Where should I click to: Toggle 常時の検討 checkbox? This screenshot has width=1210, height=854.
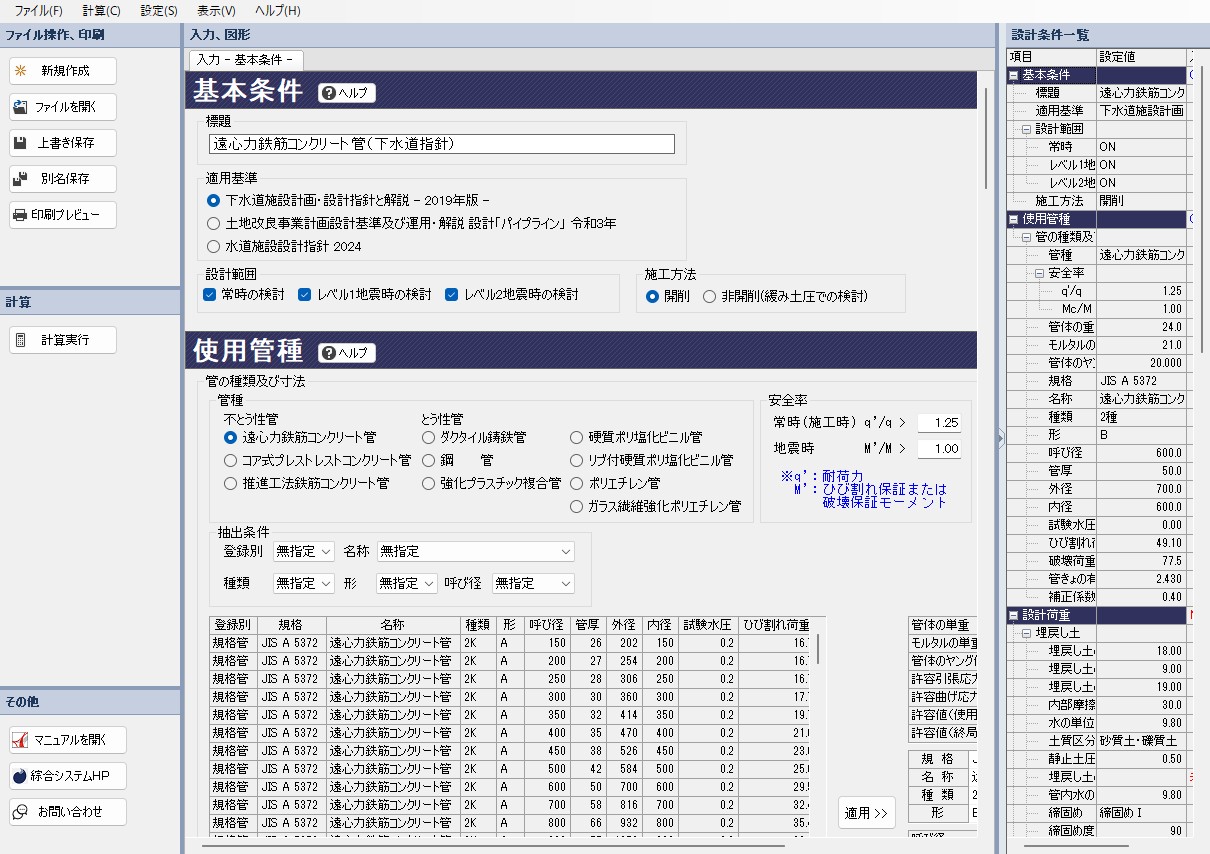pos(210,295)
